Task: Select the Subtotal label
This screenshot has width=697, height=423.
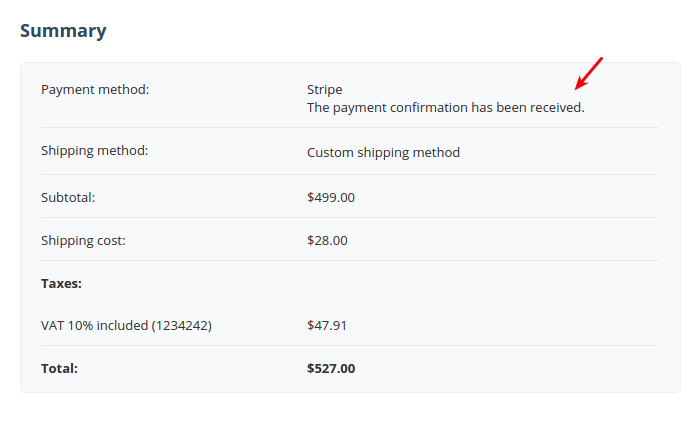Action: click(68, 197)
